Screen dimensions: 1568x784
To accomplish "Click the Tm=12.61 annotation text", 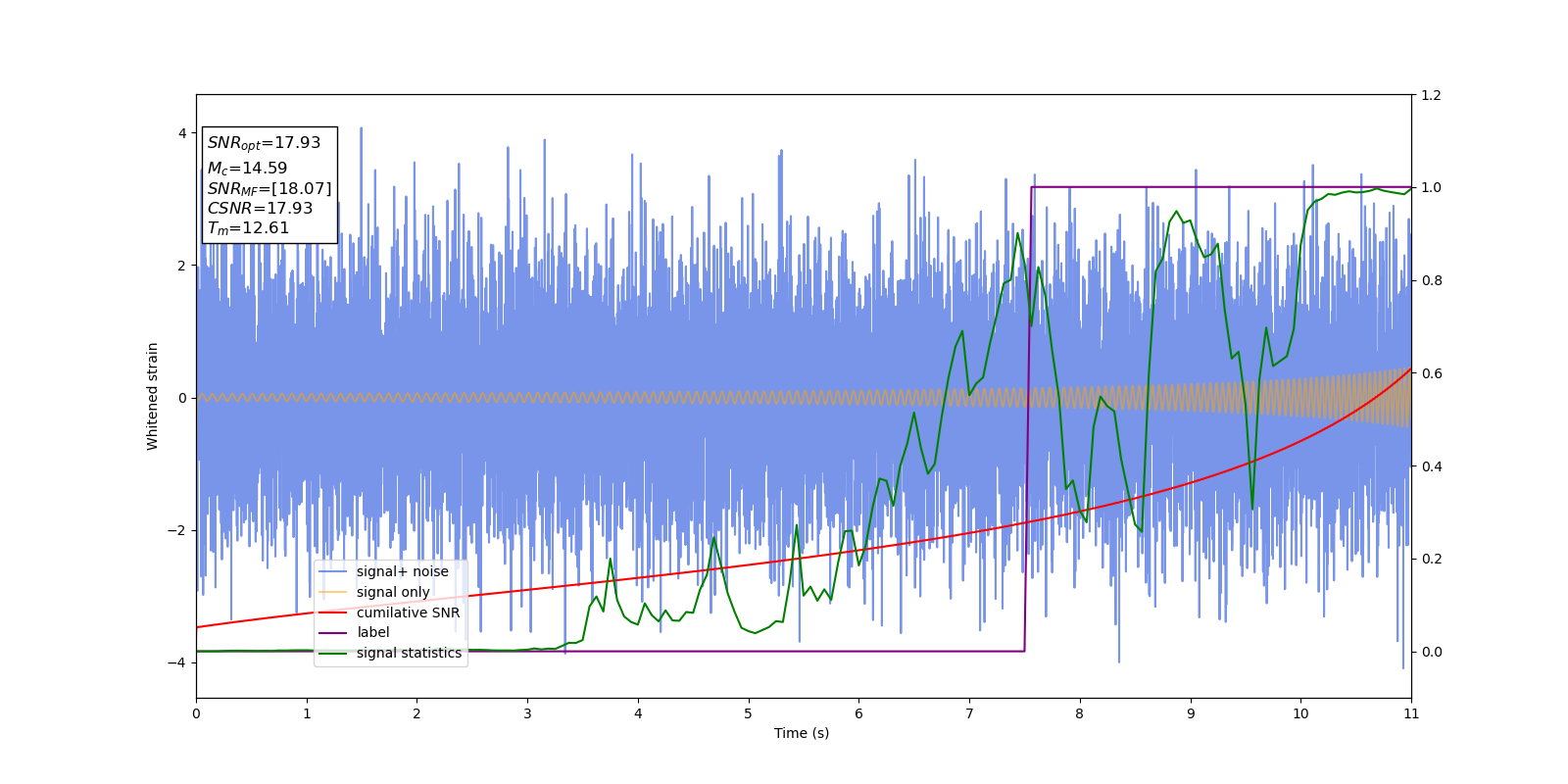I will pyautogui.click(x=248, y=228).
